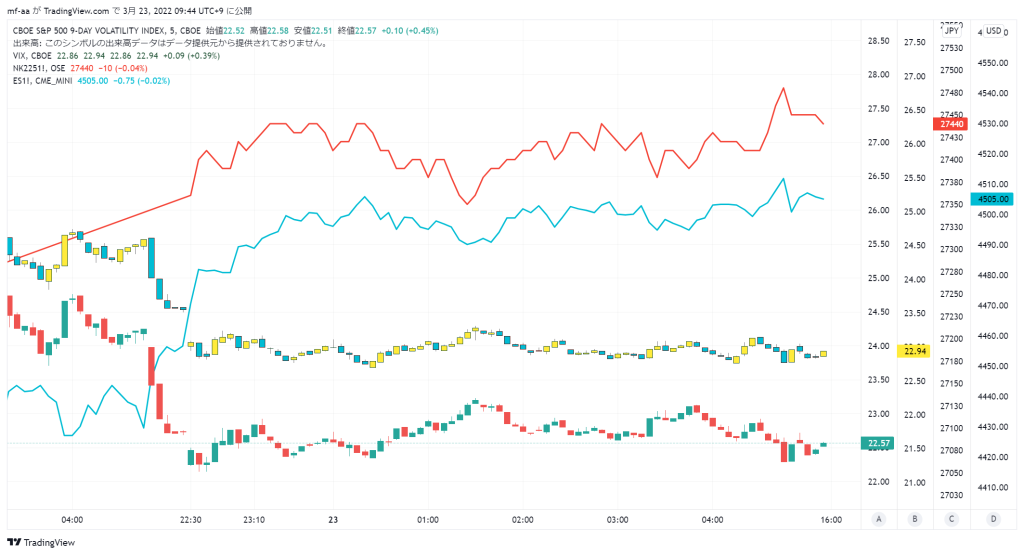Click 28.50 on the price scale A
Image resolution: width=1024 pixels, height=555 pixels.
click(878, 41)
